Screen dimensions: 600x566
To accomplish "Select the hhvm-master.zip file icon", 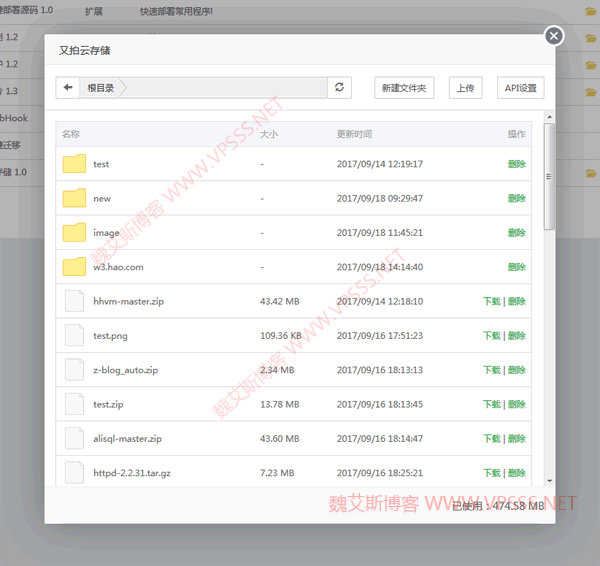I will point(75,301).
